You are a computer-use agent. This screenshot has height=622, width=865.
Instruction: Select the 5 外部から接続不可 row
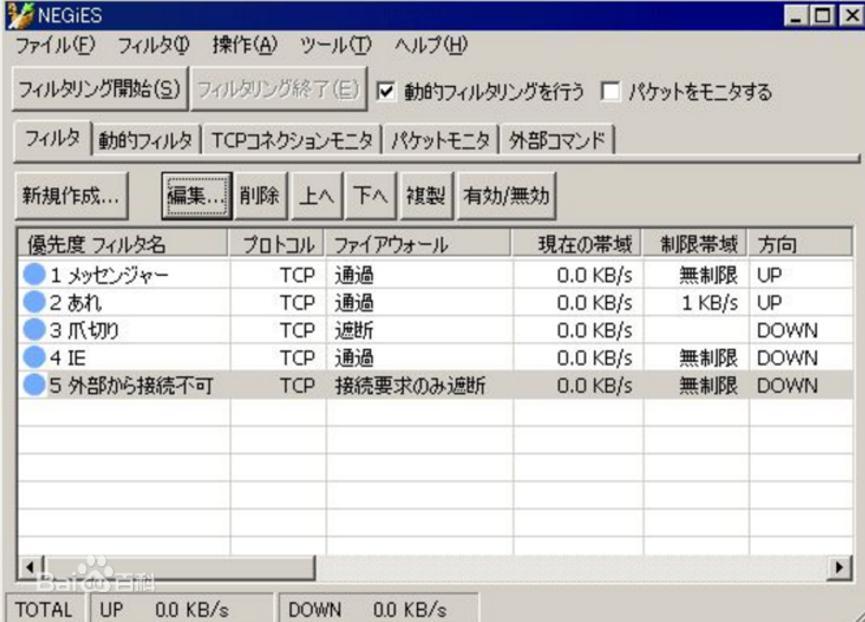(435, 385)
